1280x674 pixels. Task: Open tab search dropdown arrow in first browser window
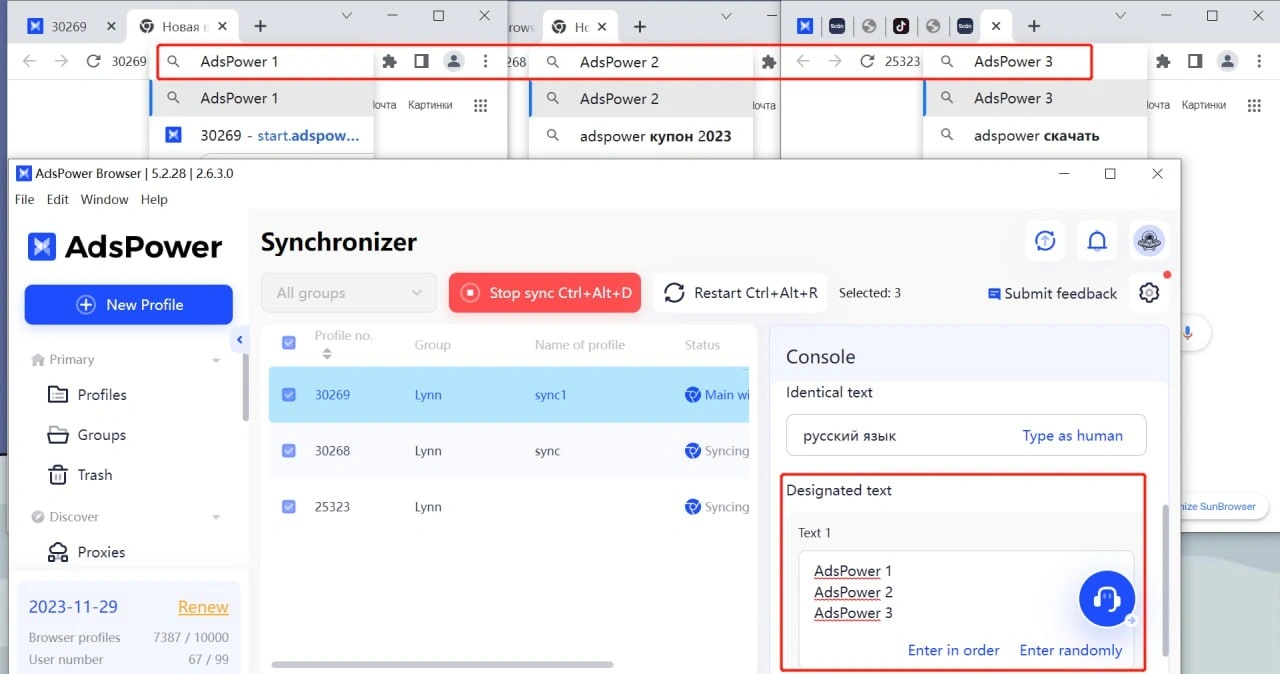pyautogui.click(x=347, y=16)
